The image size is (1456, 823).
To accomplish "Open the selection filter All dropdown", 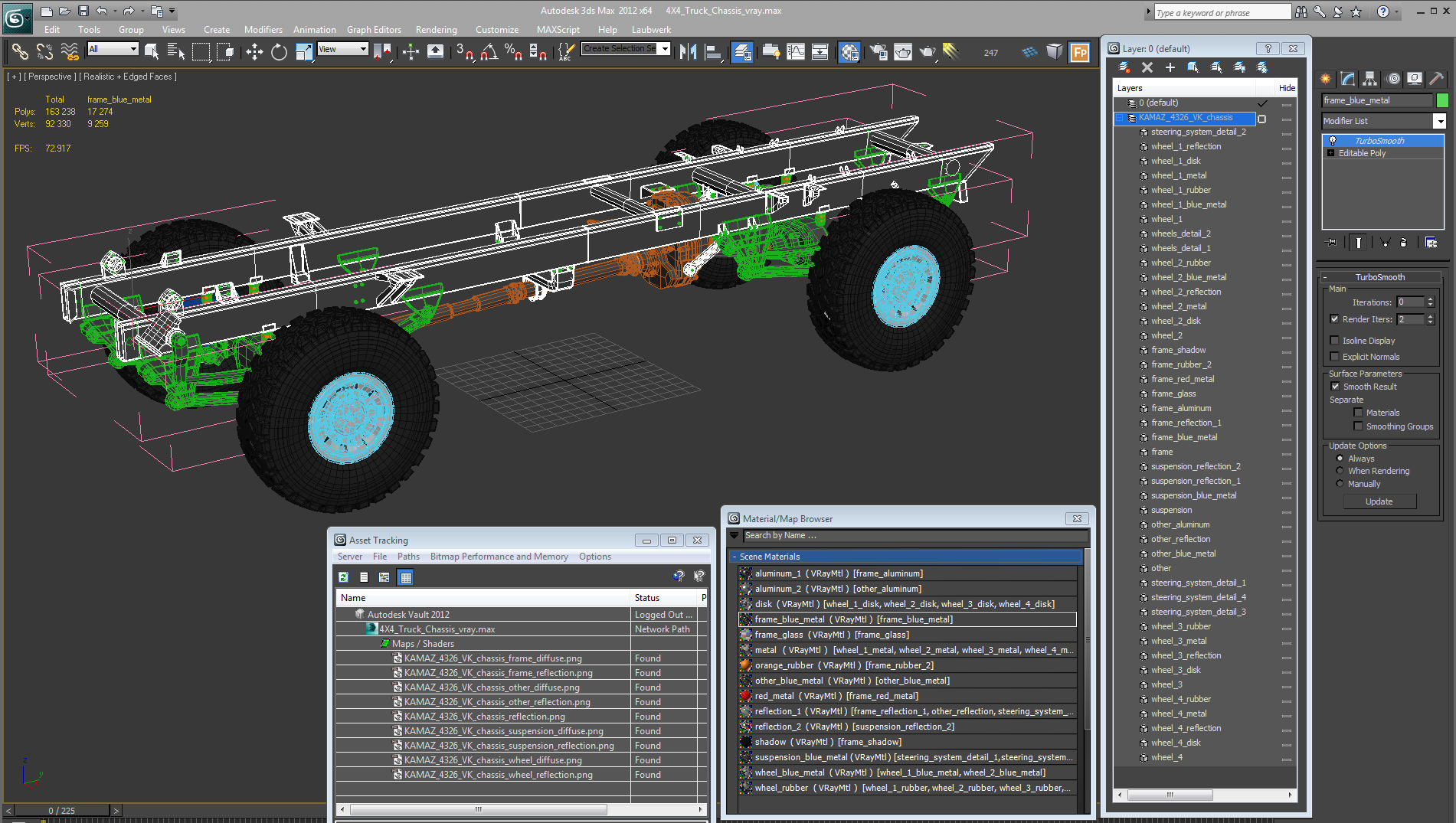I will 113,49.
